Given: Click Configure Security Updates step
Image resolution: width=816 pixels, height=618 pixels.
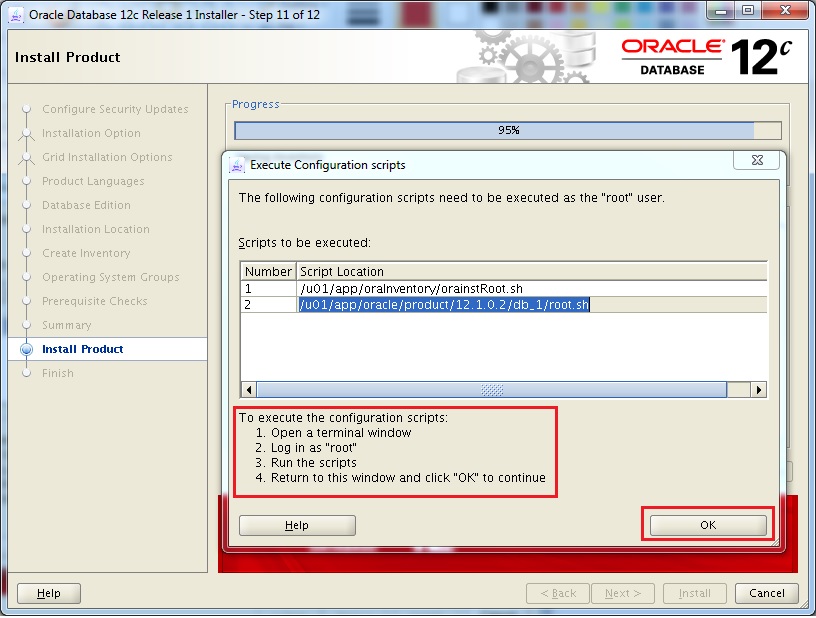Looking at the screenshot, I should click(x=114, y=109).
